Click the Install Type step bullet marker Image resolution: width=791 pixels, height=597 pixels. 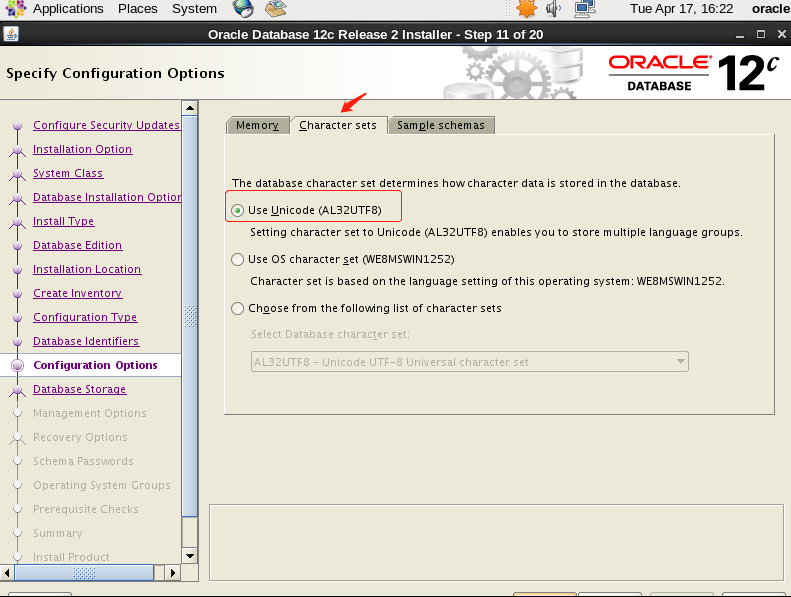pos(18,222)
